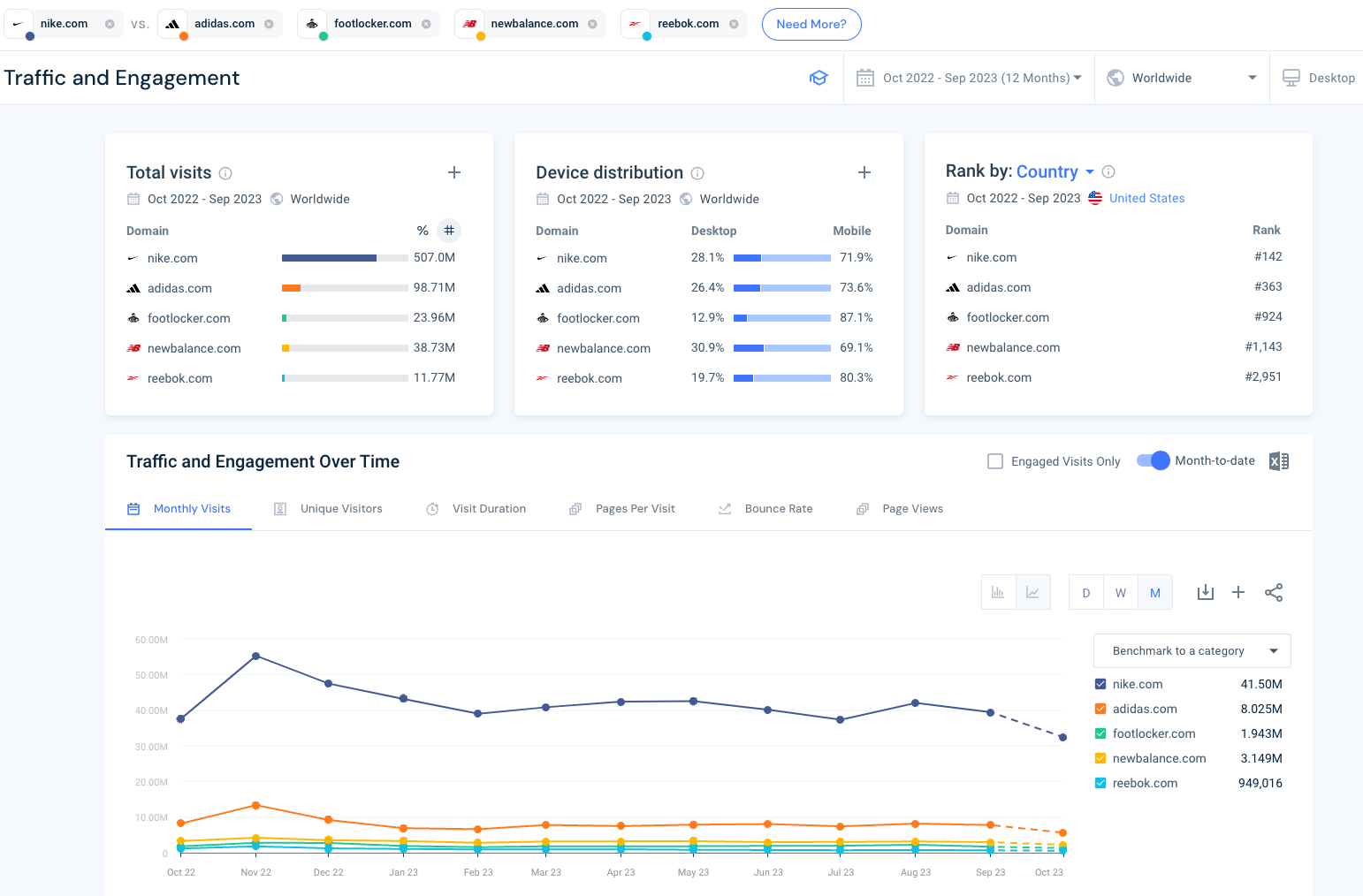This screenshot has height=896, width=1363.
Task: Remove footlocker.com from the comparison
Action: click(x=426, y=24)
